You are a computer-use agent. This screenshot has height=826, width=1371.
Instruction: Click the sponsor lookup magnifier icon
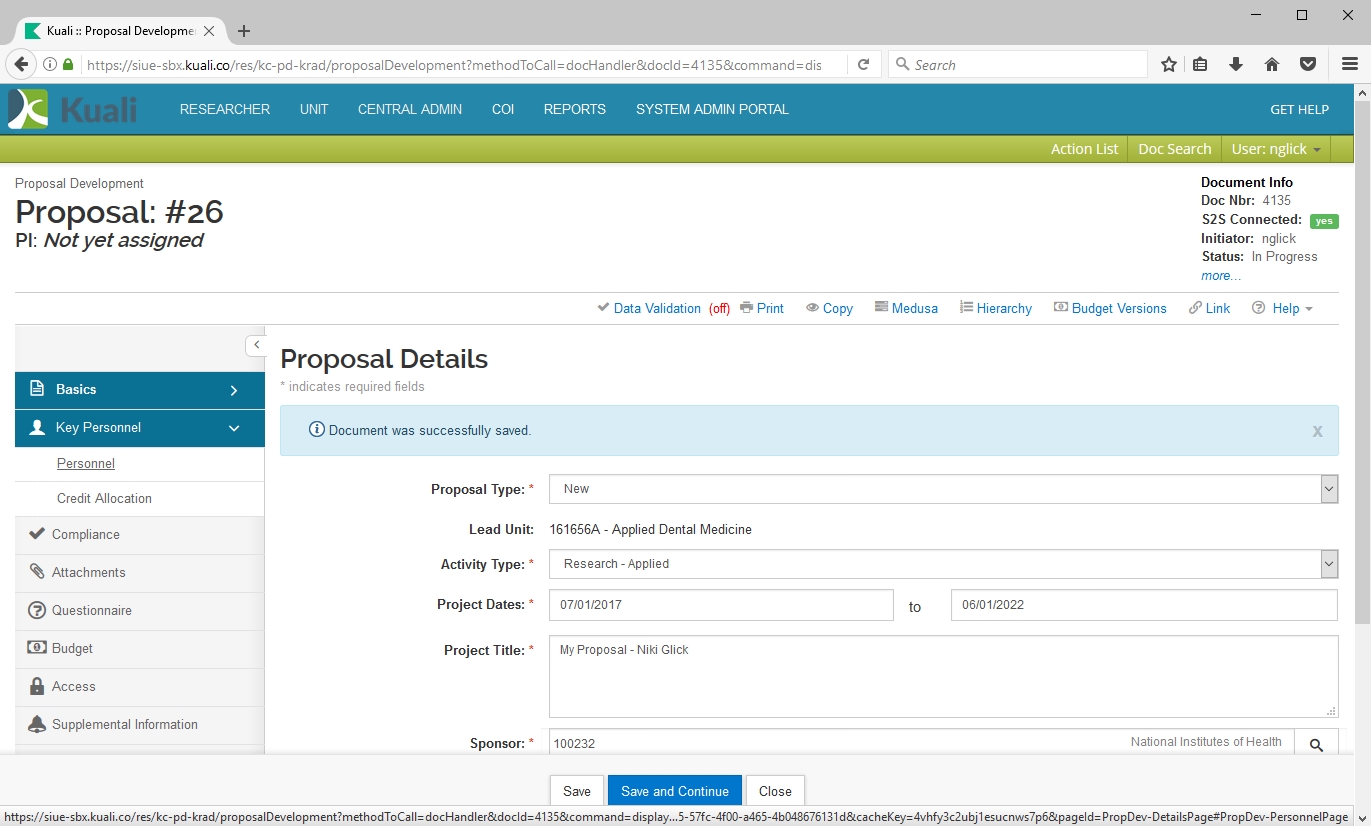coord(1316,744)
